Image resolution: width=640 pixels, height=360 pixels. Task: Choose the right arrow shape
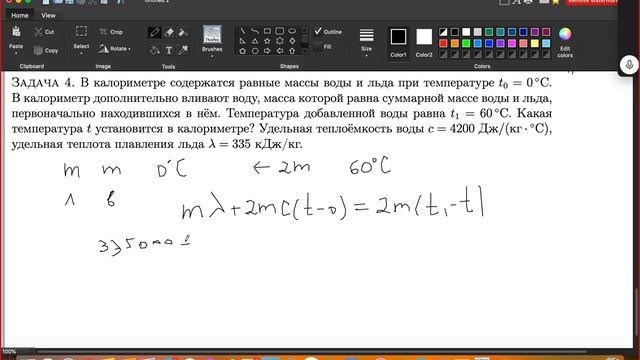click(x=267, y=51)
